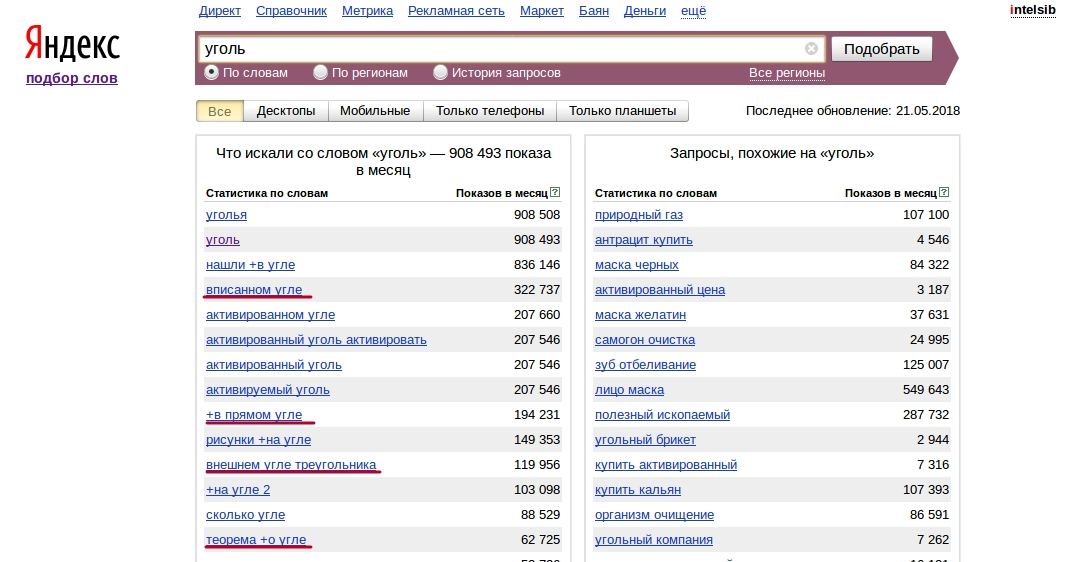This screenshot has height=562, width=1075.
Task: Select the 'По словам' radio button
Action: tap(211, 72)
